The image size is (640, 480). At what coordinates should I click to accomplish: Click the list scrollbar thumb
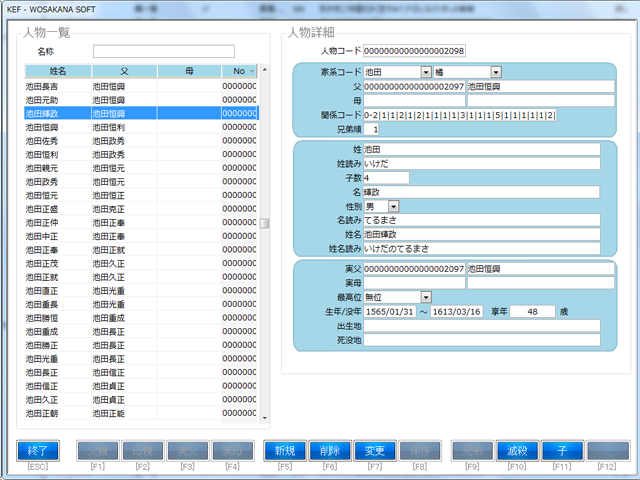point(264,223)
